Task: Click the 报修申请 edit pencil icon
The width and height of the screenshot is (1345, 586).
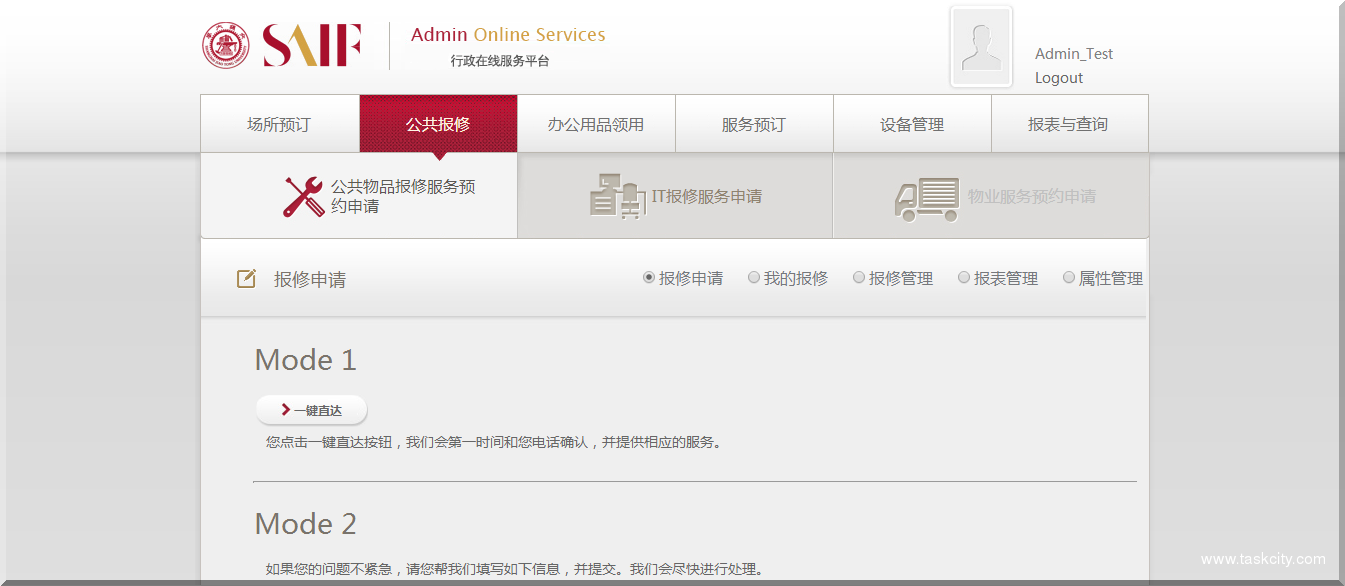Action: click(246, 279)
